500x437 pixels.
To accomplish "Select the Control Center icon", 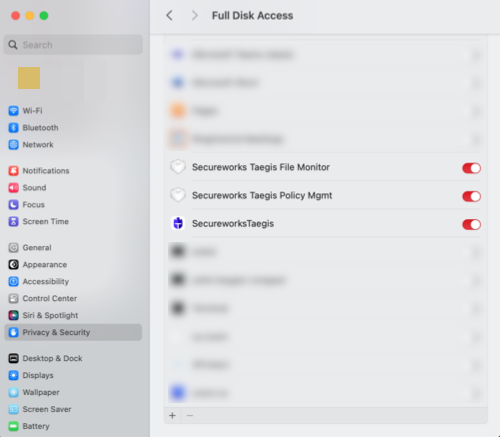I will point(13,298).
